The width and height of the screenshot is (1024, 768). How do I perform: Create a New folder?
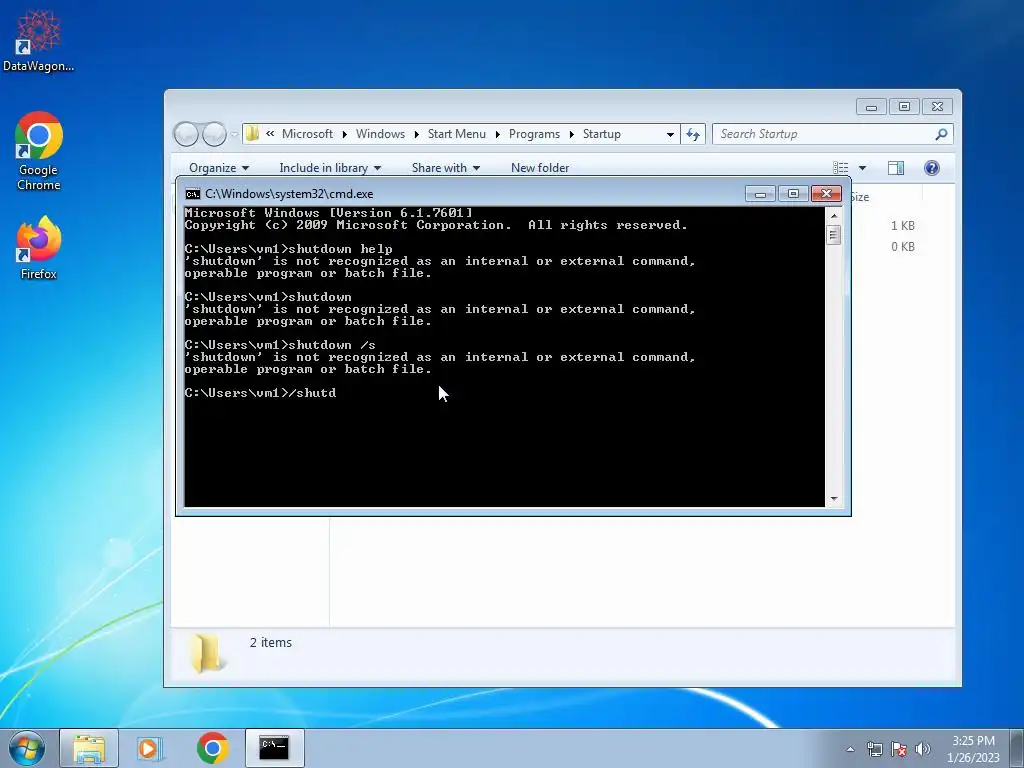[x=540, y=168]
